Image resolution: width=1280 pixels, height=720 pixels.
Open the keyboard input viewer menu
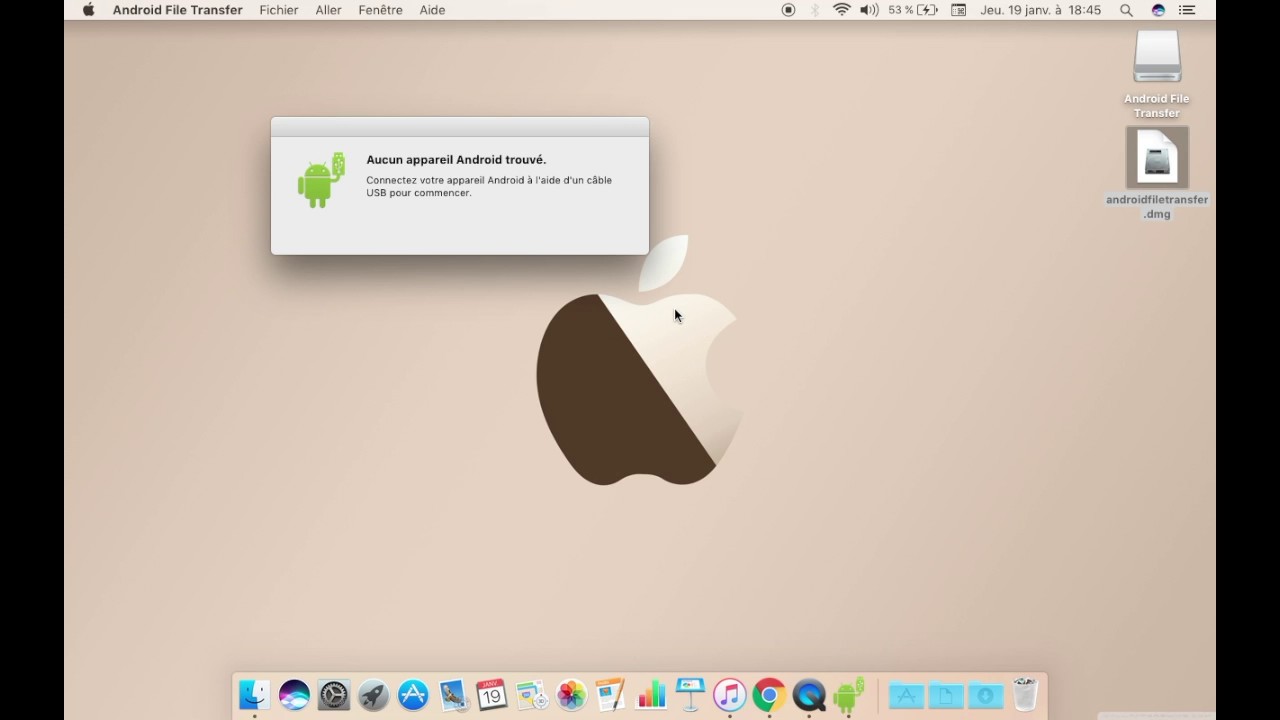(958, 10)
